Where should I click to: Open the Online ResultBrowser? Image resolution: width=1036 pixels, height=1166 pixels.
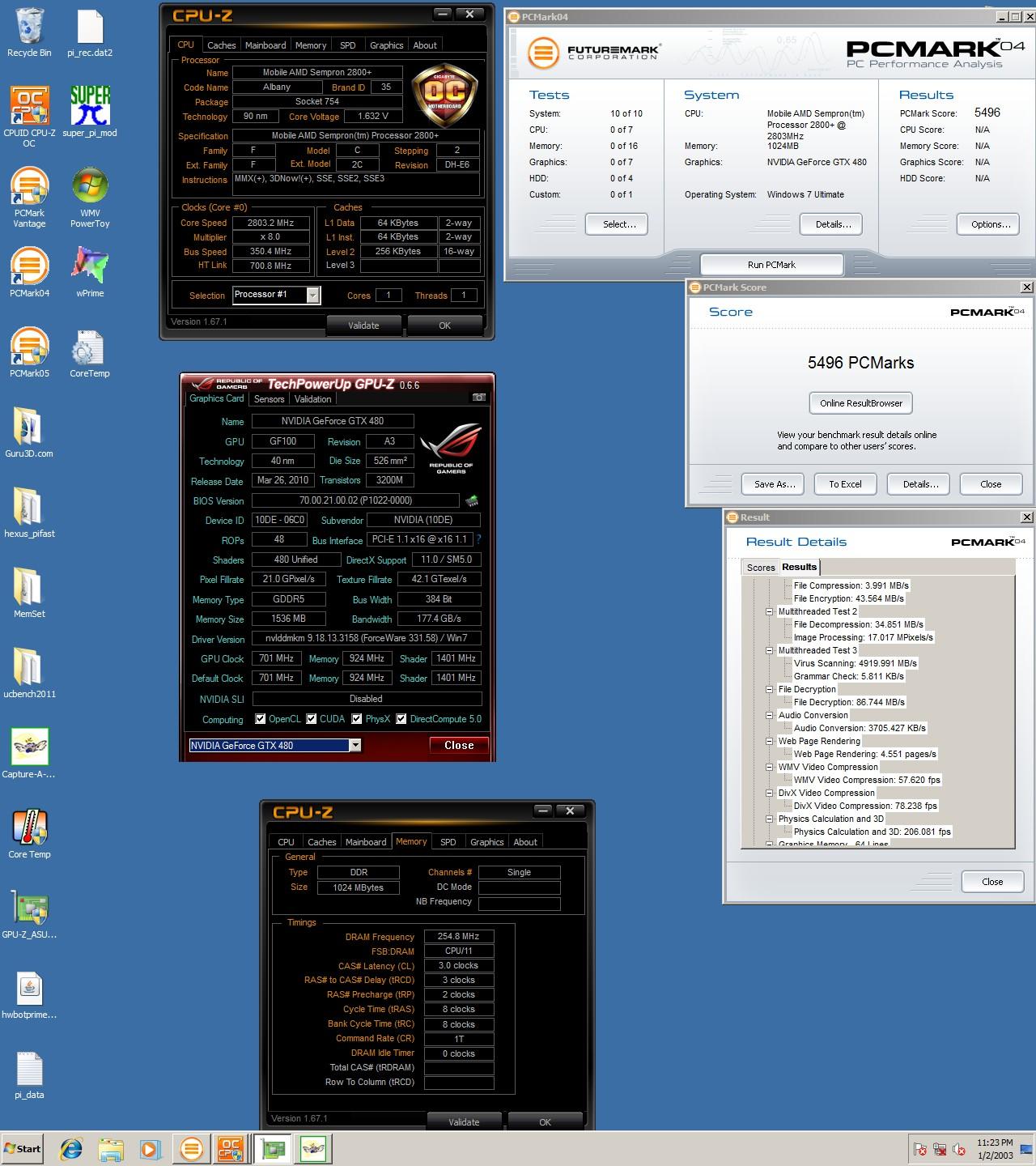tap(861, 403)
